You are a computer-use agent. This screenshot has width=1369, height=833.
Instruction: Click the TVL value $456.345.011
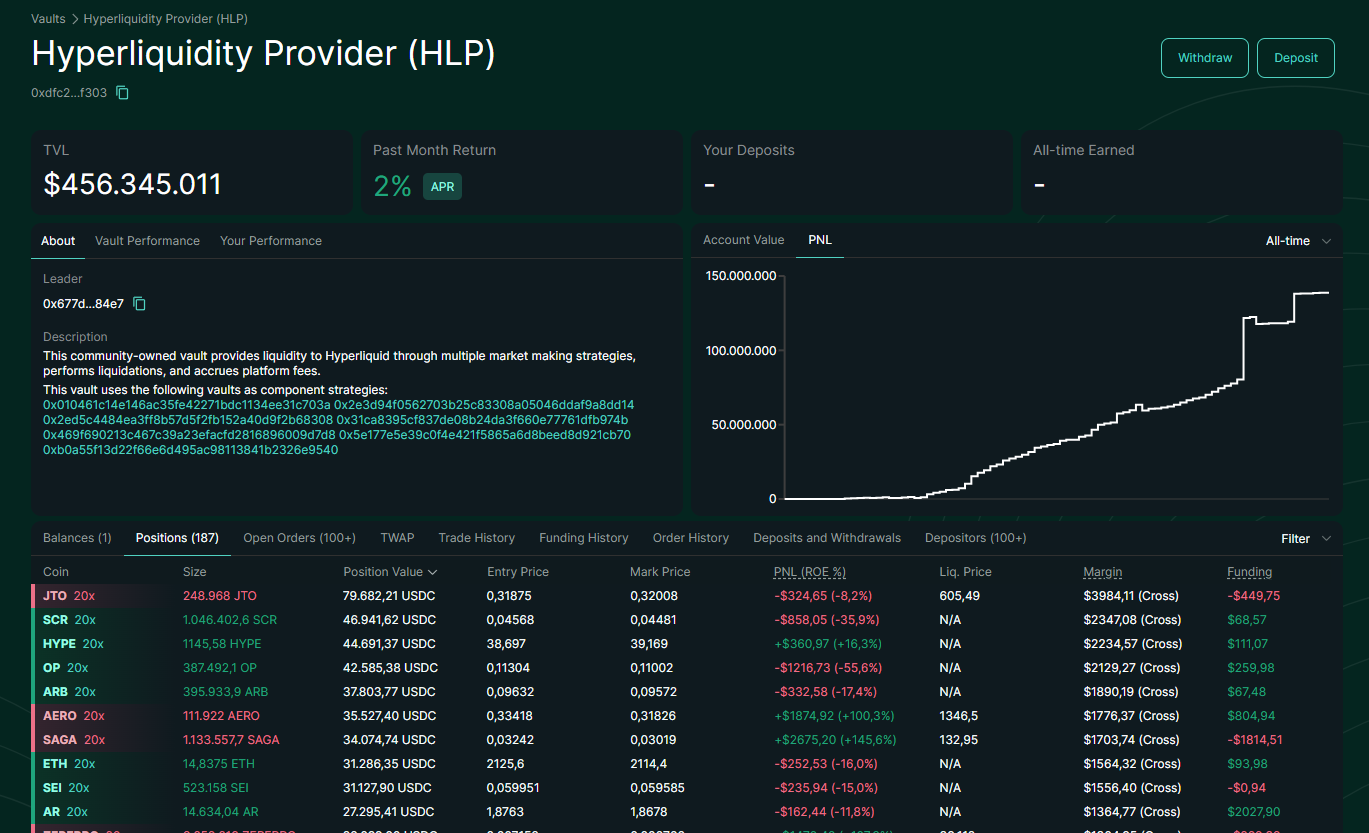132,184
